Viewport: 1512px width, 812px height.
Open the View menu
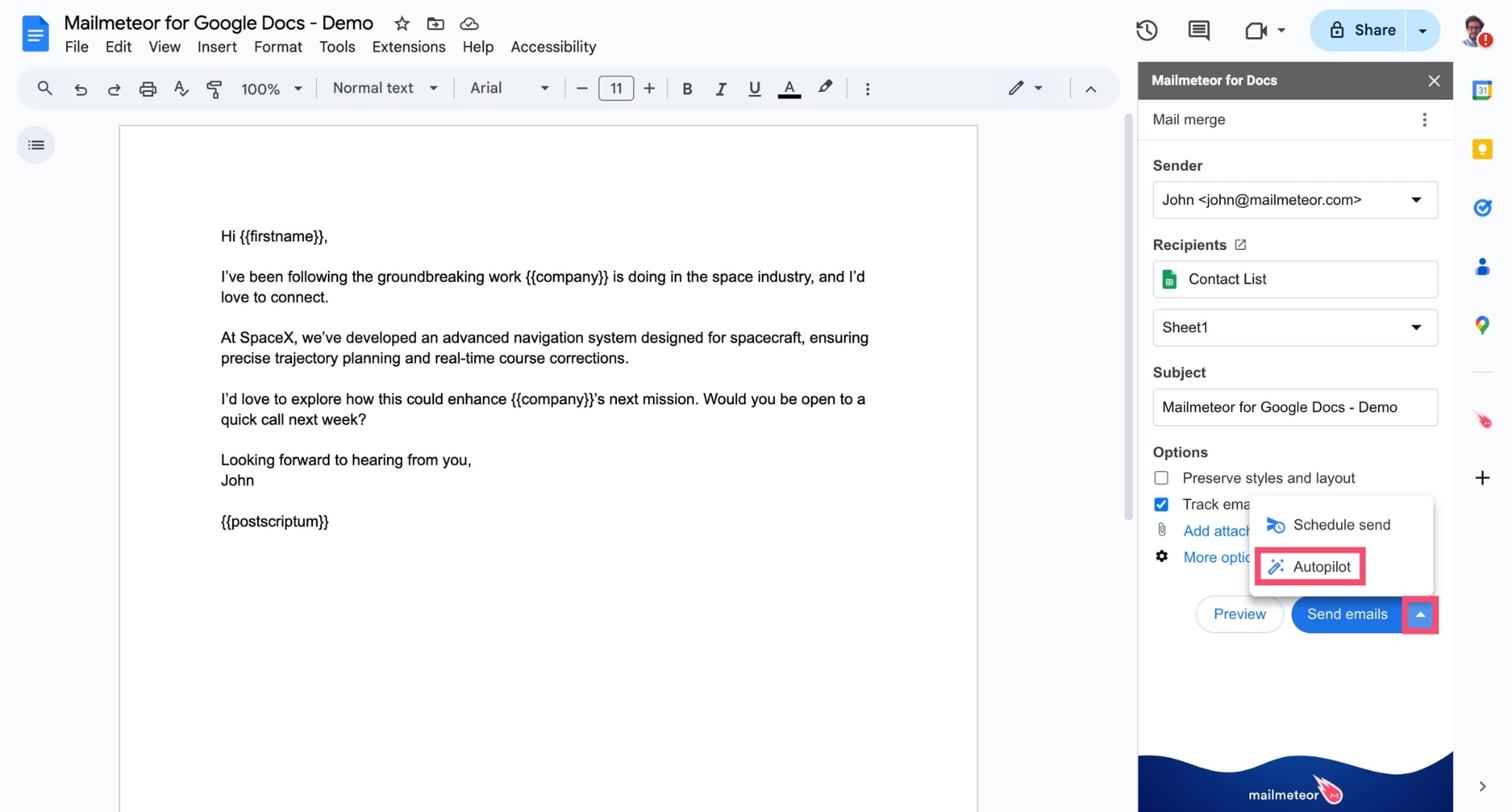[x=164, y=47]
